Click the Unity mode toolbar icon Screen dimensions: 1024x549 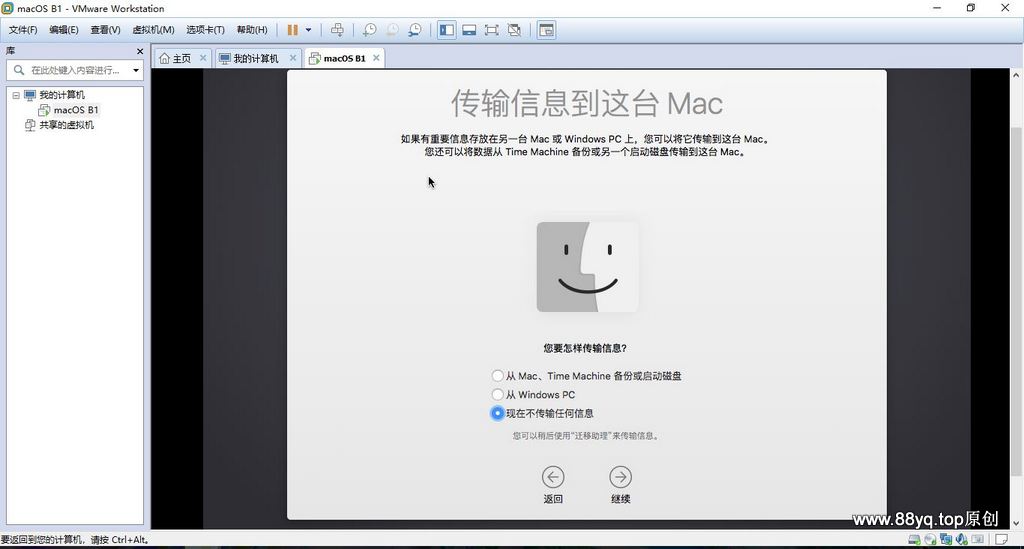tap(515, 30)
